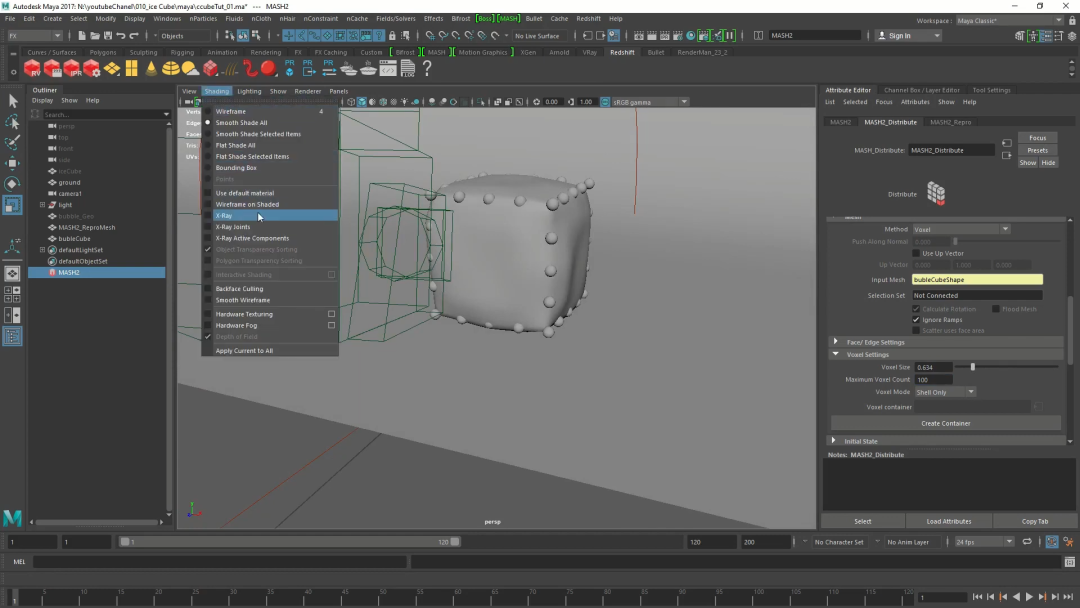The height and width of the screenshot is (608, 1080).
Task: Click the Redshift RenderView (RV) shelf icon
Action: coord(33,69)
